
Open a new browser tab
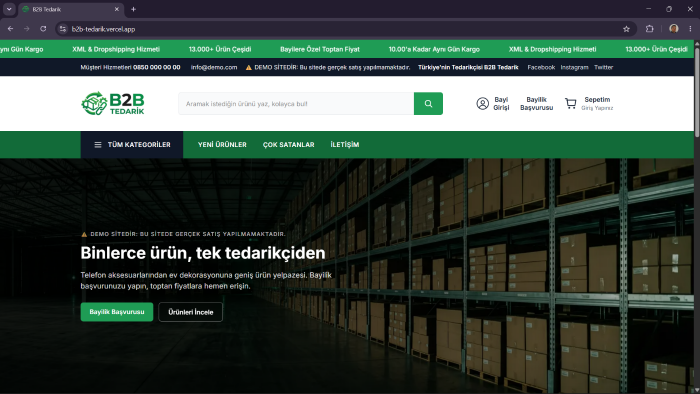(x=133, y=9)
